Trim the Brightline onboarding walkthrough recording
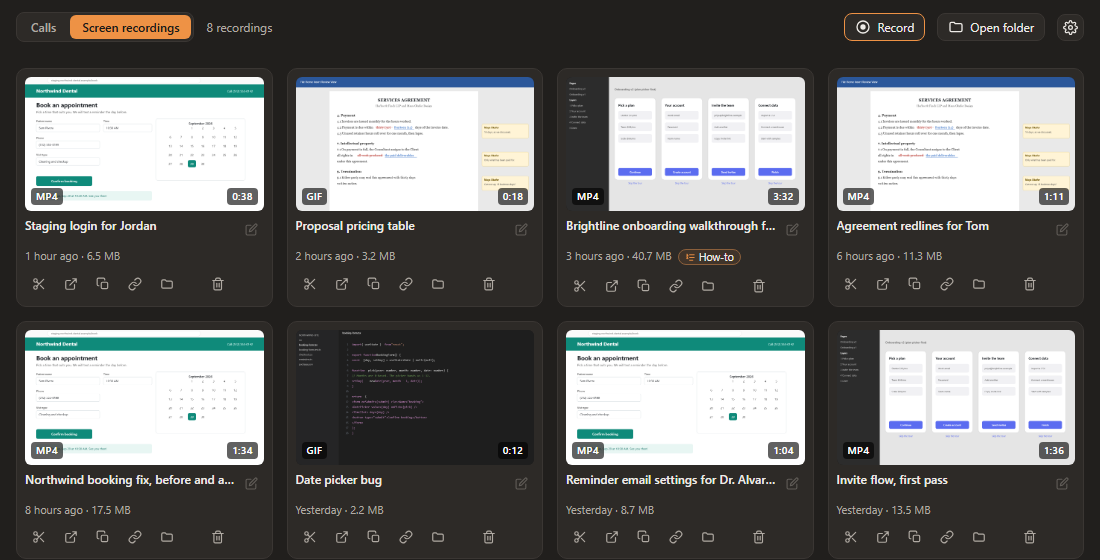This screenshot has width=1100, height=560. point(579,286)
